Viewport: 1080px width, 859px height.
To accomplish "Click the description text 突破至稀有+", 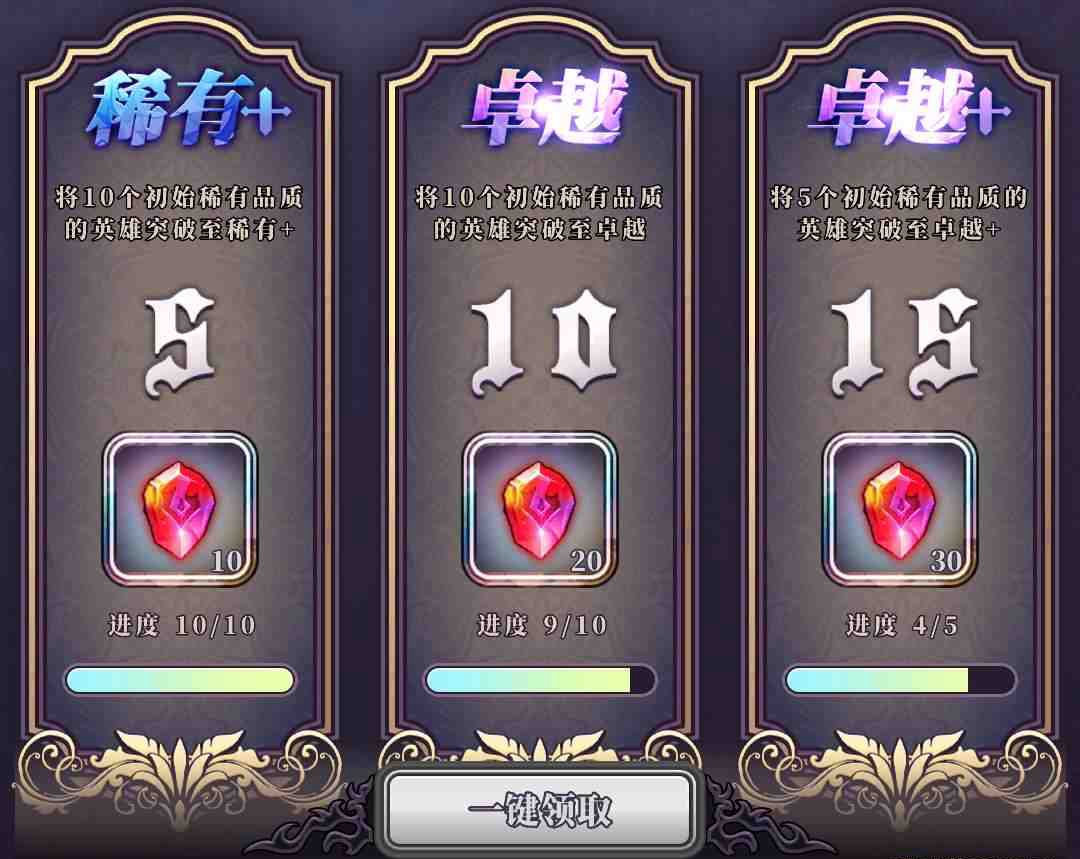I will click(219, 229).
